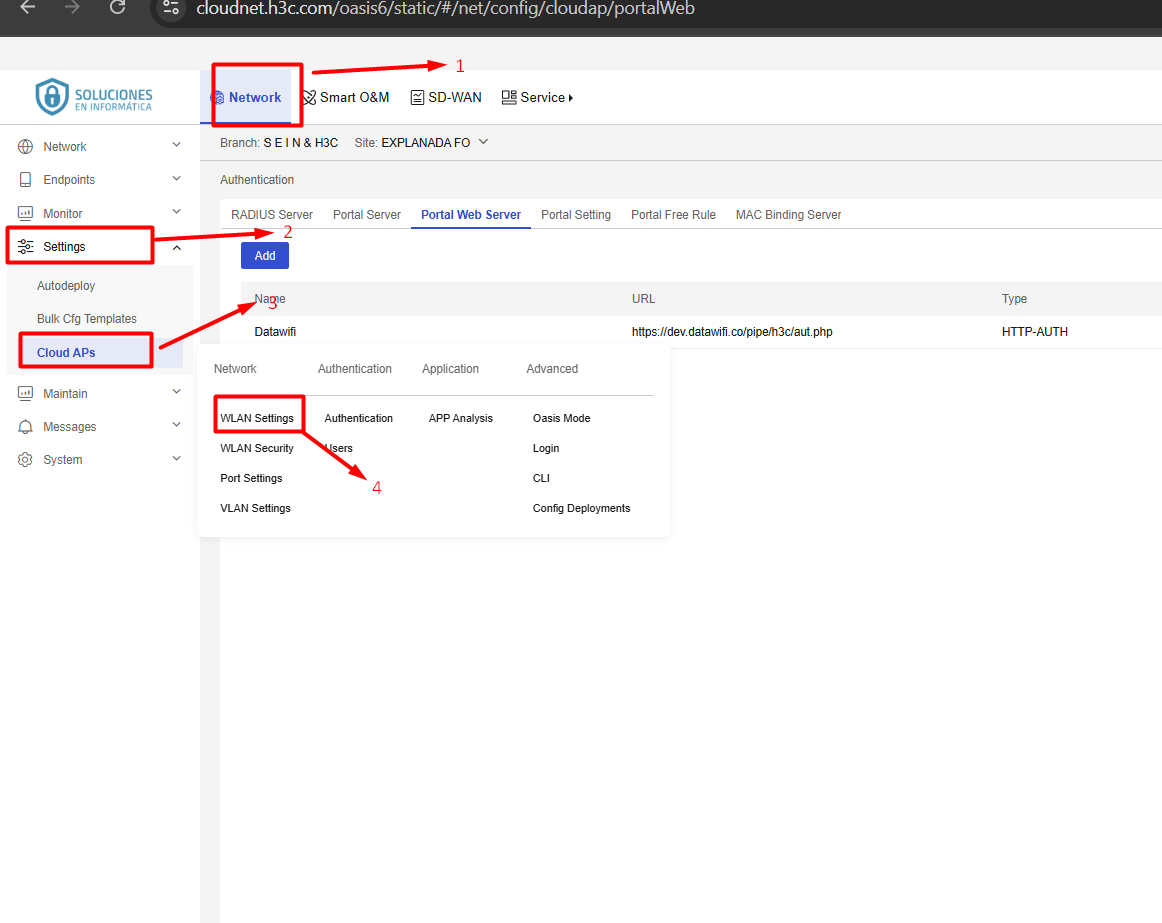Screen dimensions: 1162x923
Task: Expand the Monitor section chevron
Action: (176, 211)
